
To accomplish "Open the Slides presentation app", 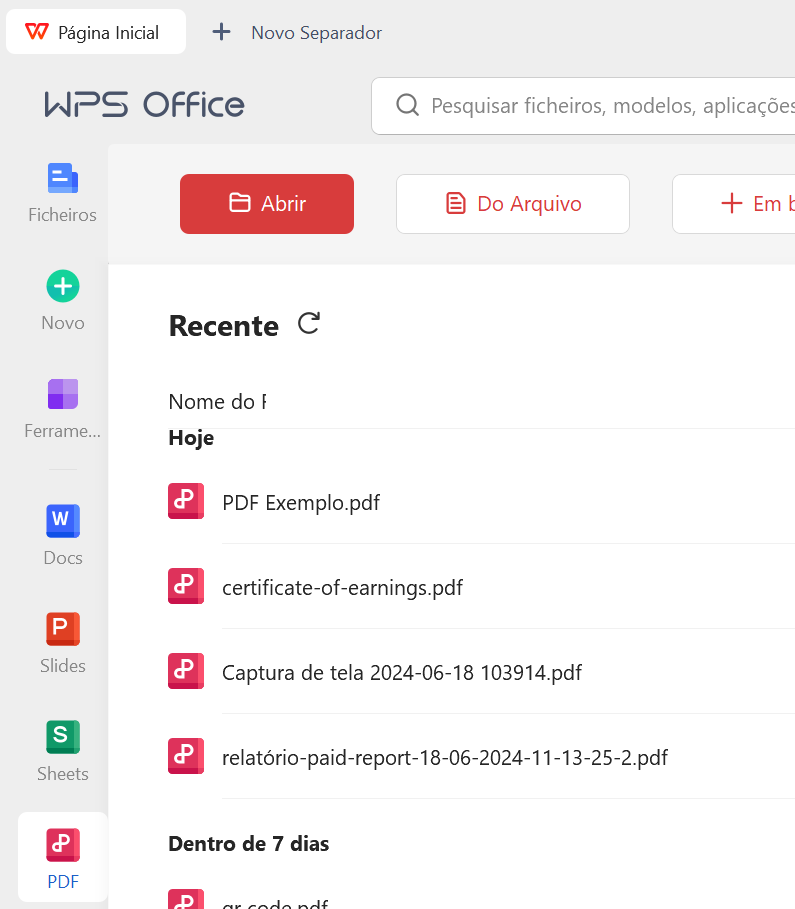I will click(63, 643).
